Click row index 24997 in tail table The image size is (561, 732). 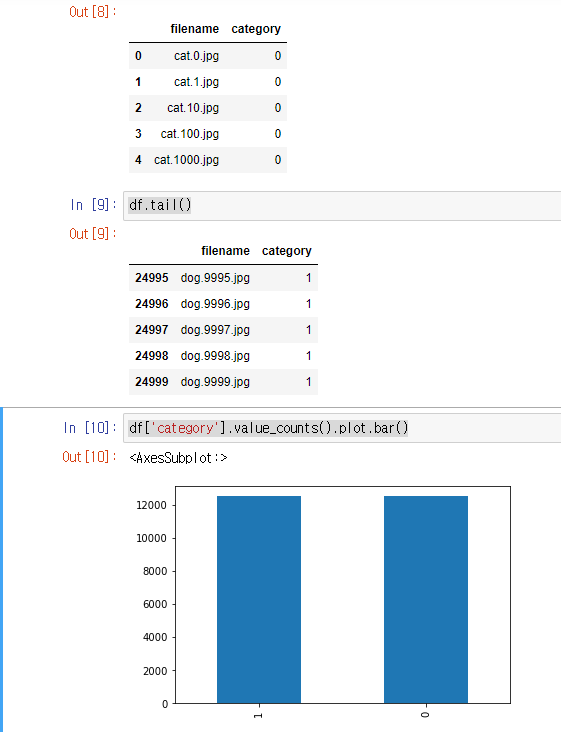tap(152, 330)
